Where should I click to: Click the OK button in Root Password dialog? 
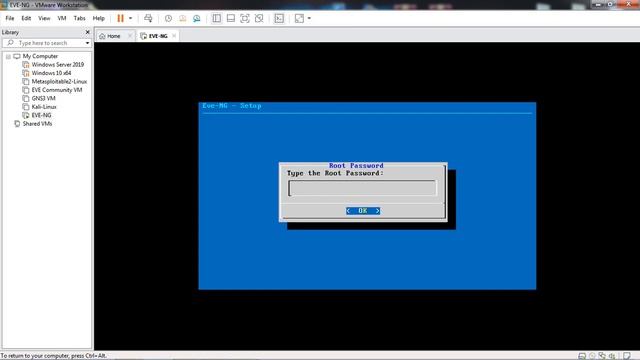tap(363, 211)
